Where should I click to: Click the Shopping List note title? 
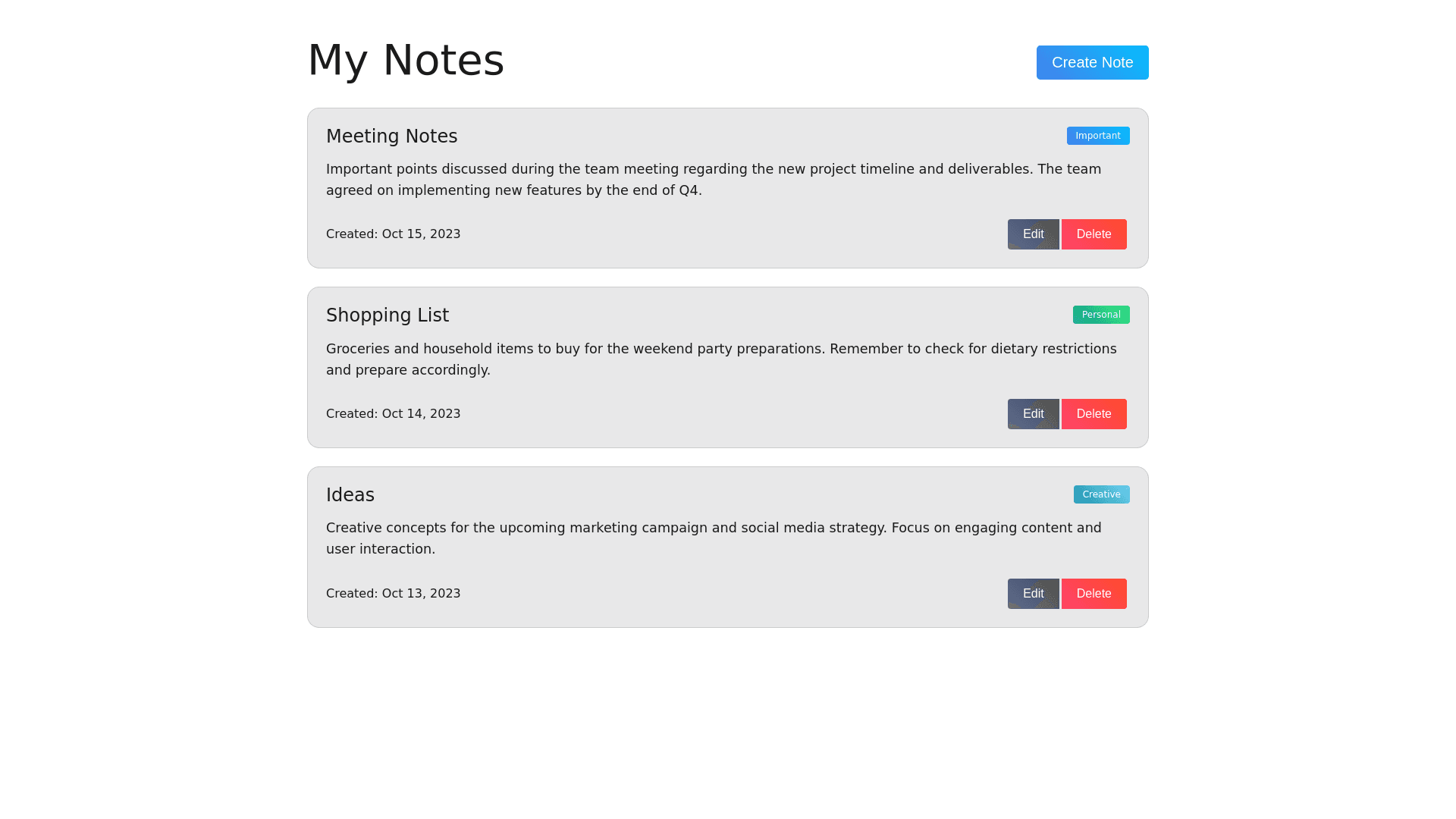coord(387,315)
